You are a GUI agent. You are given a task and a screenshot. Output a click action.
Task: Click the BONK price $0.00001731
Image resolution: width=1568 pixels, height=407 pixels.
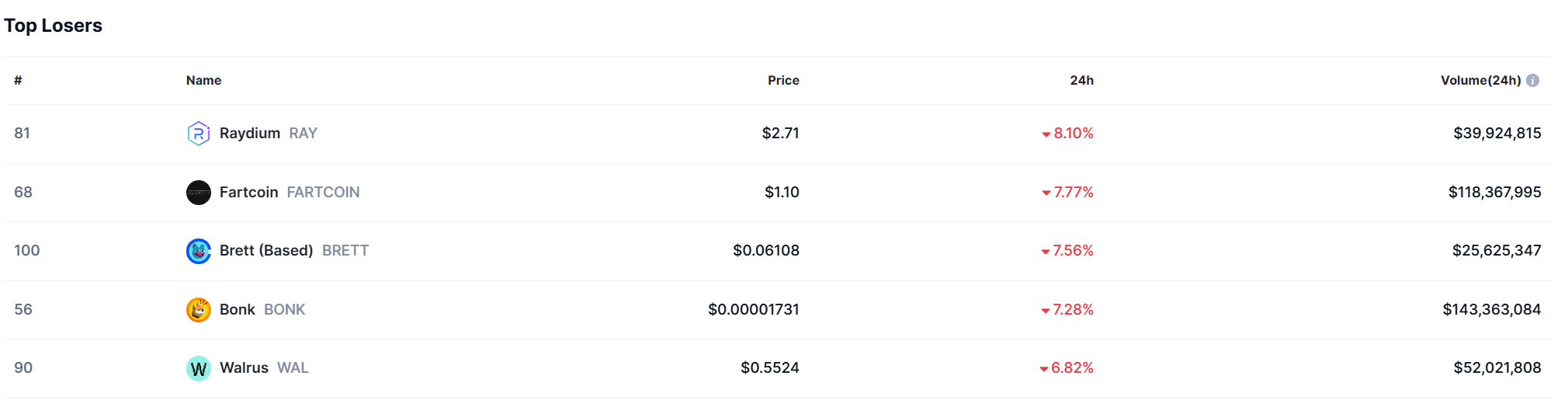point(753,310)
